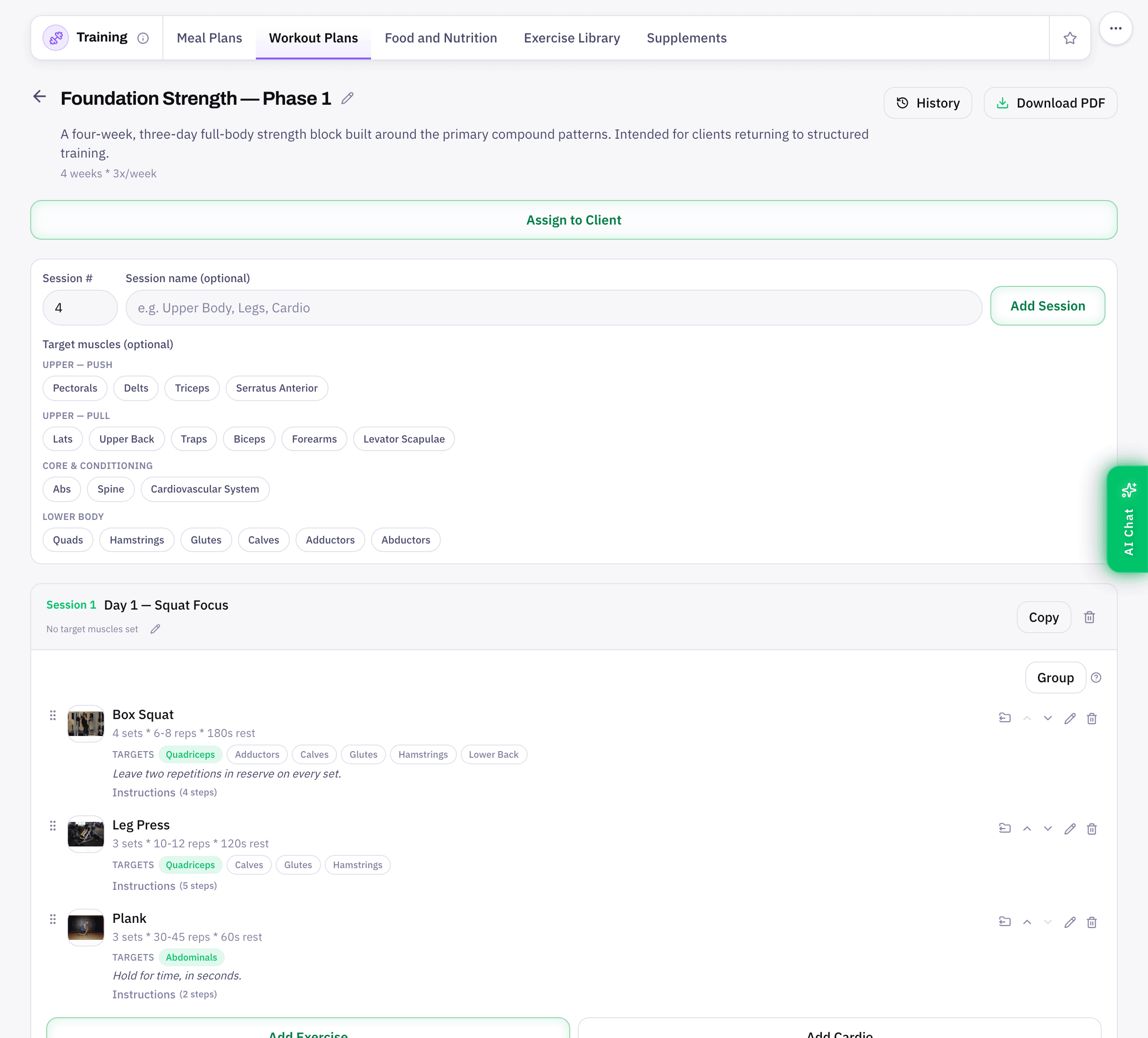The width and height of the screenshot is (1148, 1038).
Task: Open the three-dots more options menu
Action: tap(1115, 28)
